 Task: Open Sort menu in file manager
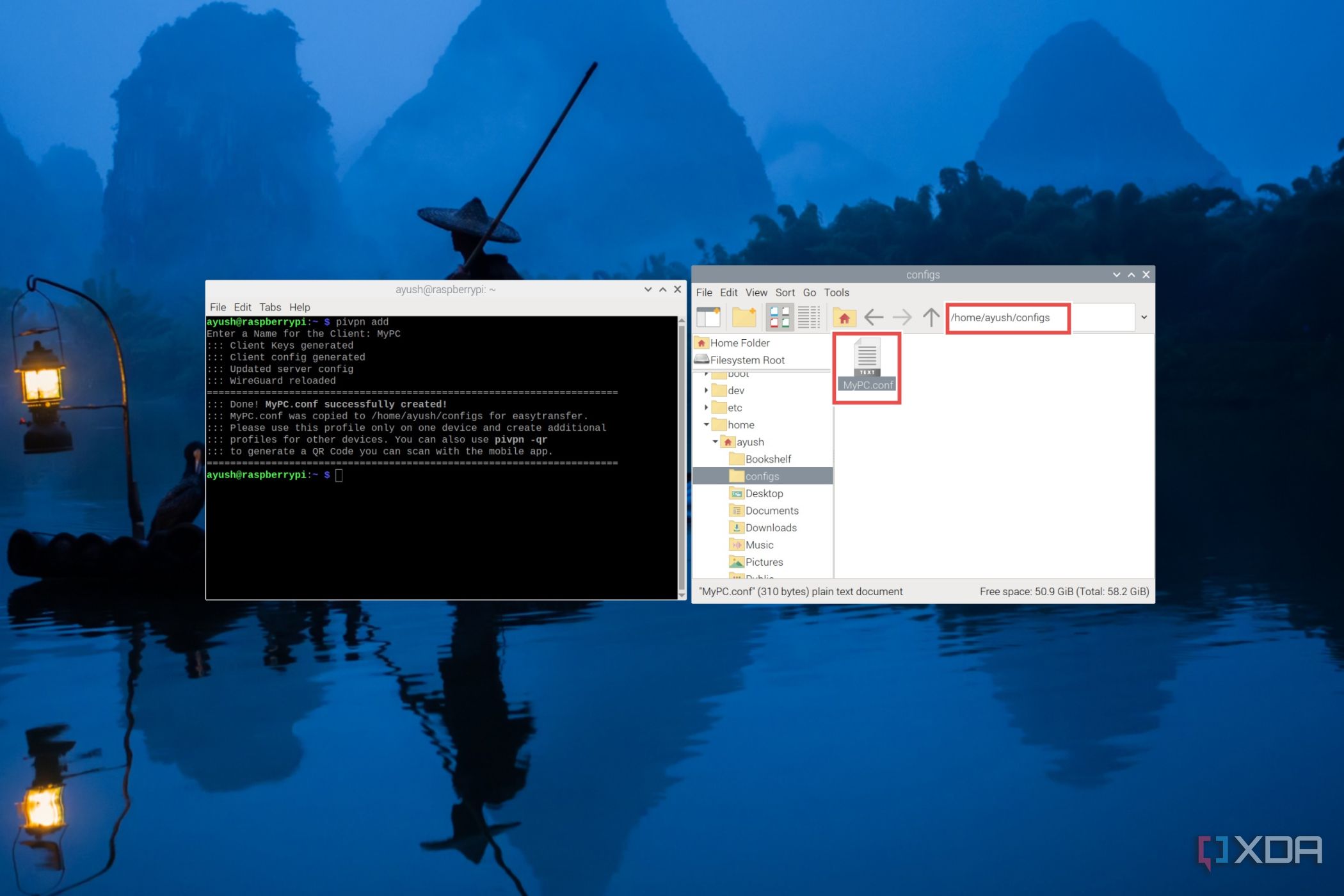[x=785, y=292]
